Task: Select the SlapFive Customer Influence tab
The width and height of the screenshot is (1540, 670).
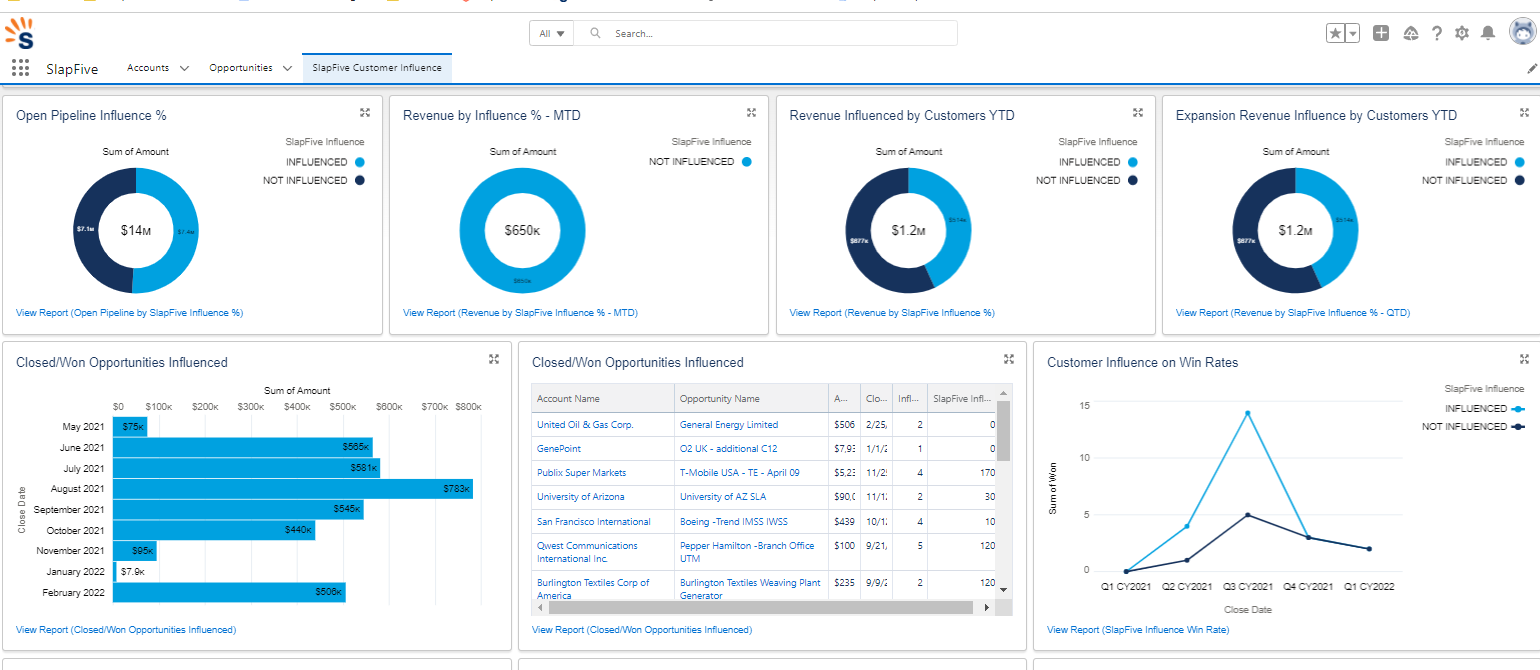Action: coord(377,68)
